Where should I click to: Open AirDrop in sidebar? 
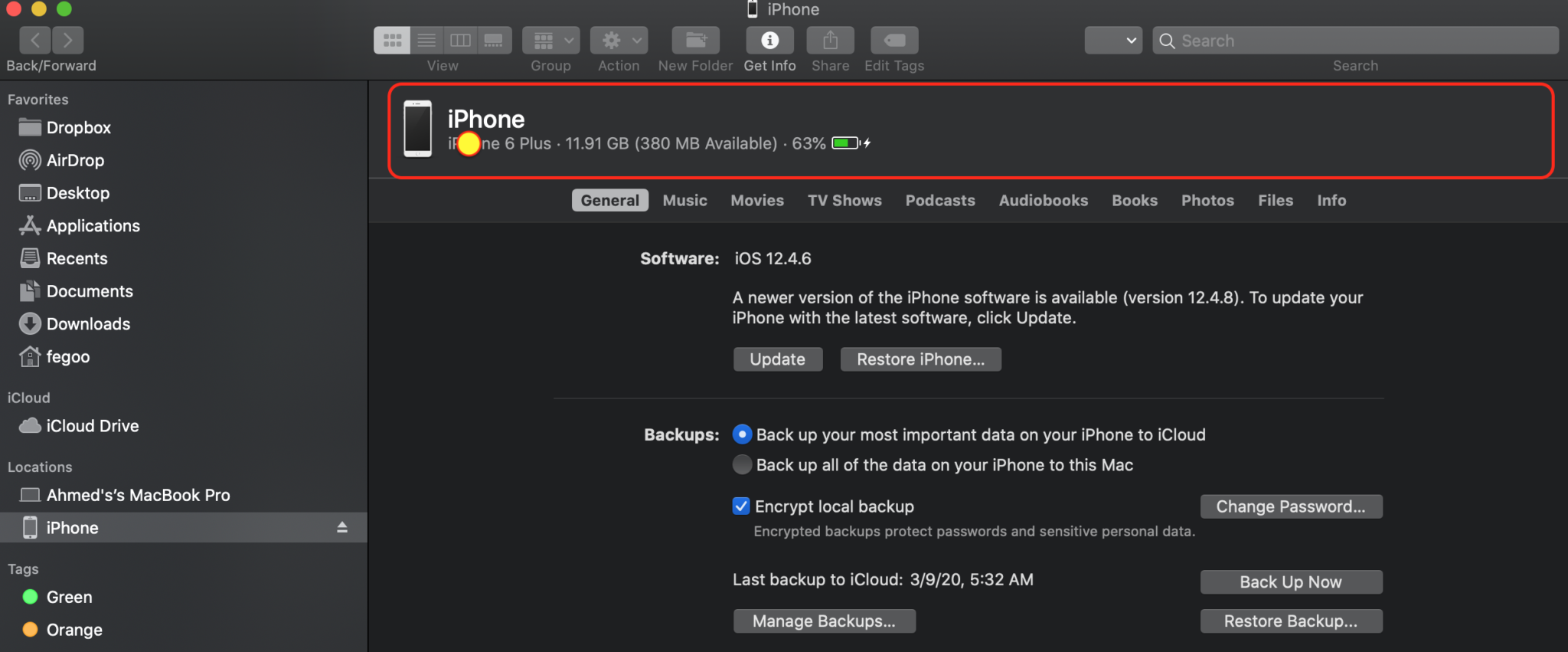click(x=75, y=160)
